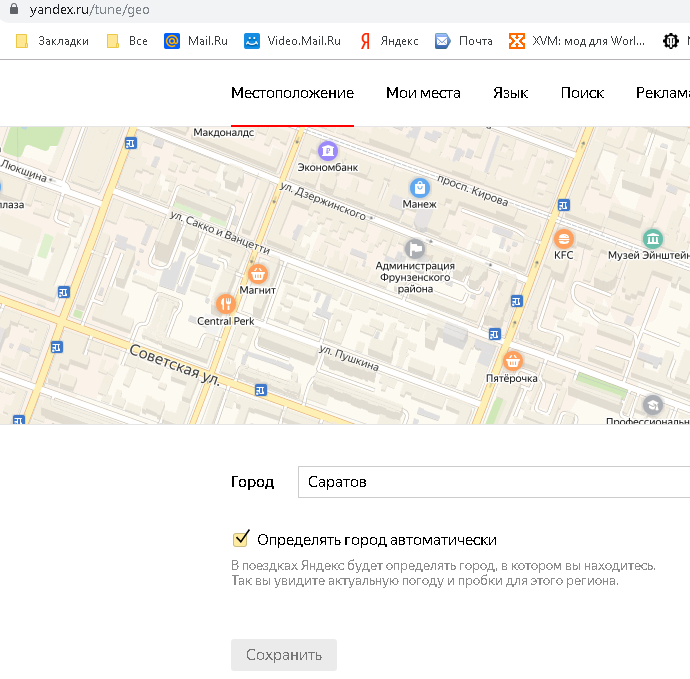Click the Администрация Фрунзенского района flag marker
This screenshot has width=690, height=679.
(415, 249)
